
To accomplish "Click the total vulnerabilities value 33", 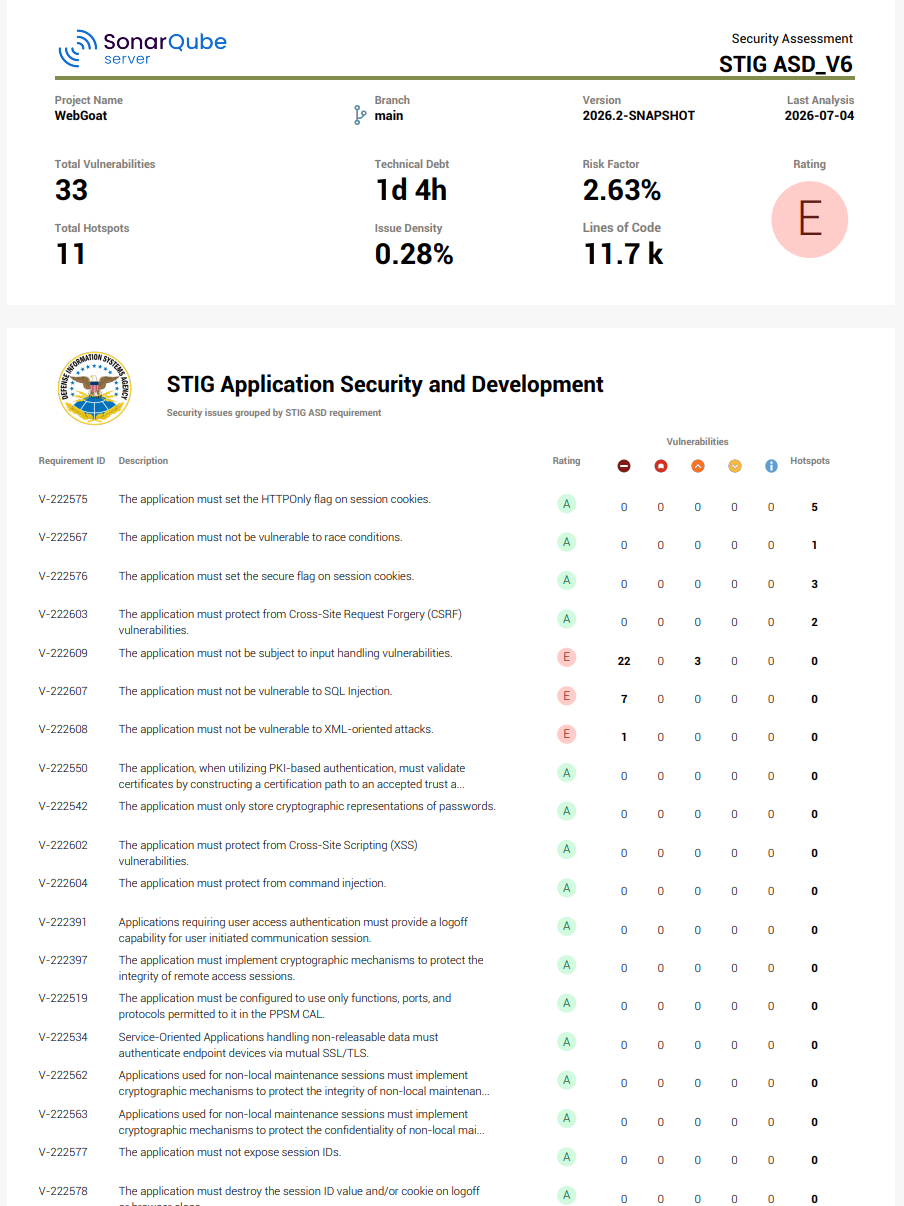I will (72, 190).
